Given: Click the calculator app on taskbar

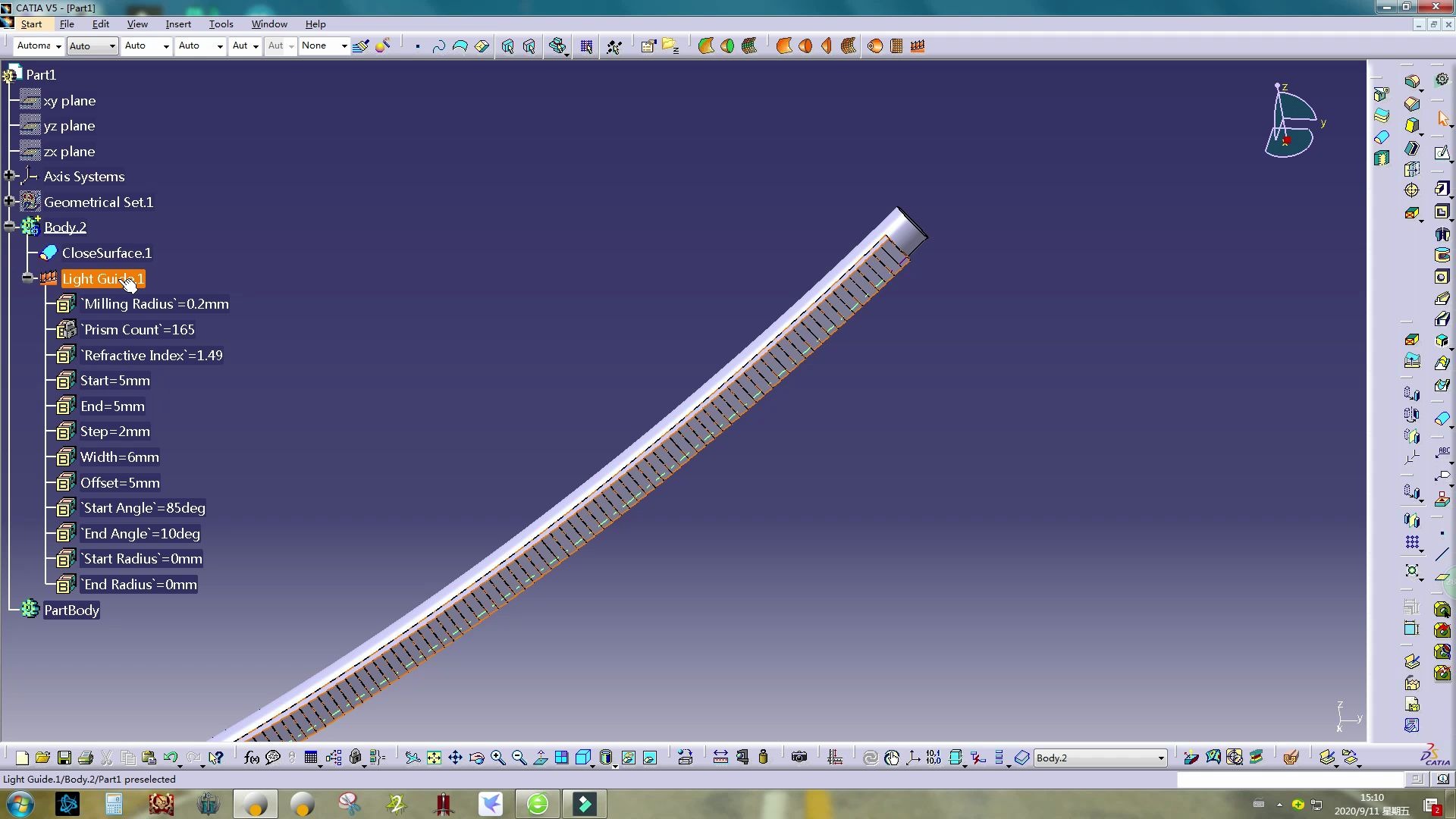Looking at the screenshot, I should click(114, 804).
